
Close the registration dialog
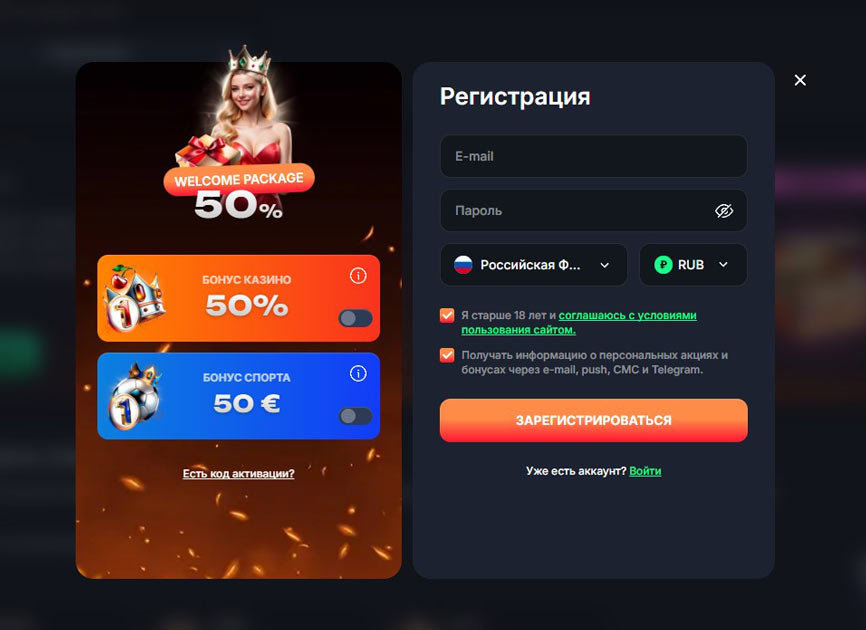click(x=800, y=80)
